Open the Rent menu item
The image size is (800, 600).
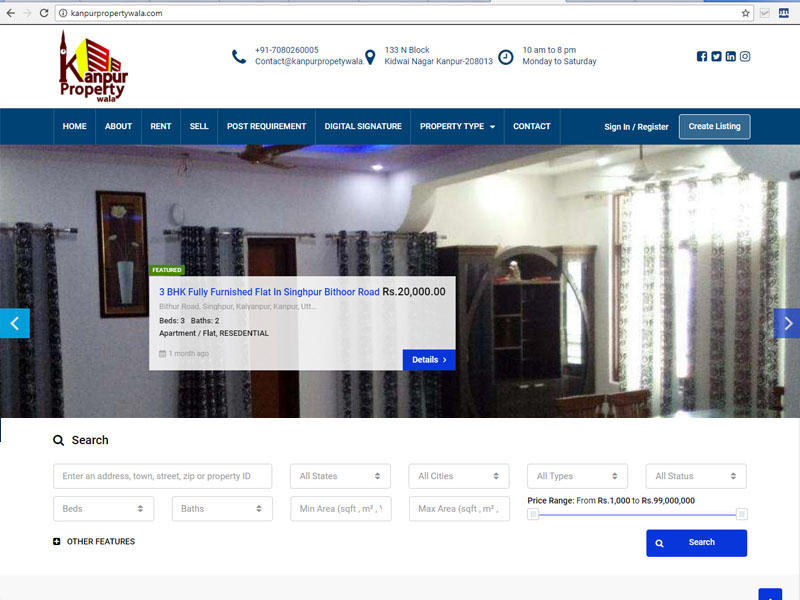click(x=161, y=127)
